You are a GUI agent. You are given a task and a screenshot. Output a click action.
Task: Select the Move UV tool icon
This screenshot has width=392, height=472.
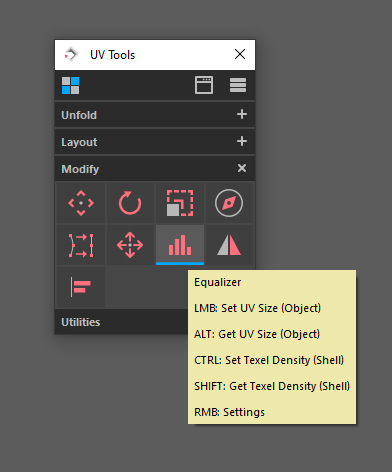coord(81,203)
